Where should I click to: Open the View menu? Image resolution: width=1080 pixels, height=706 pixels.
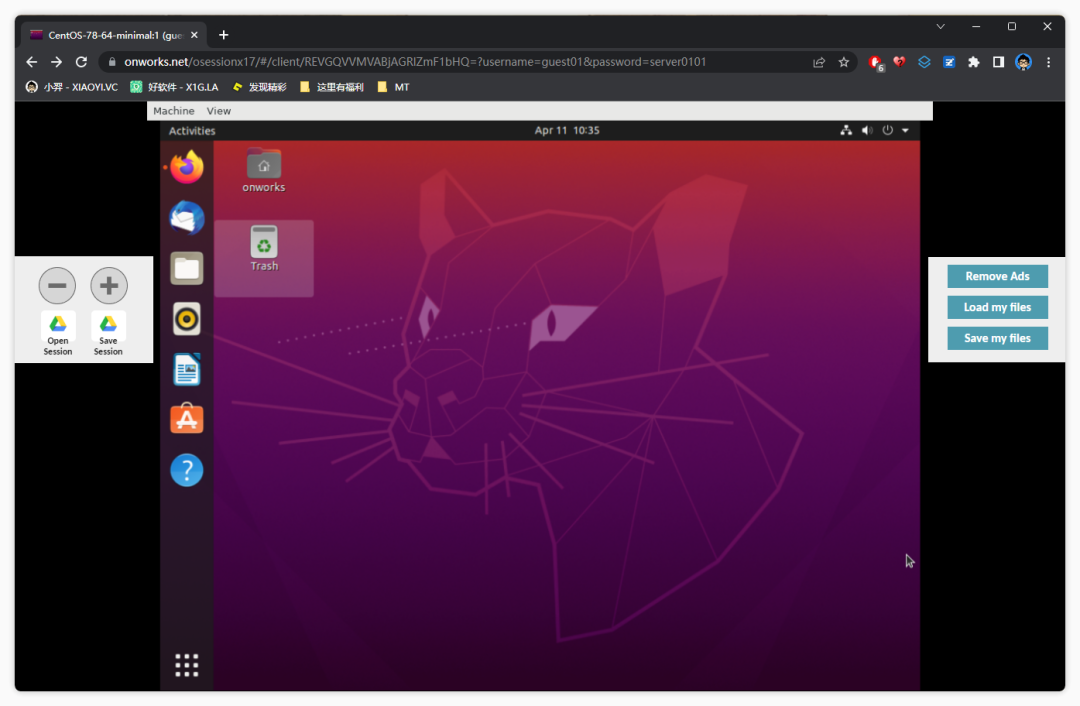(x=218, y=111)
